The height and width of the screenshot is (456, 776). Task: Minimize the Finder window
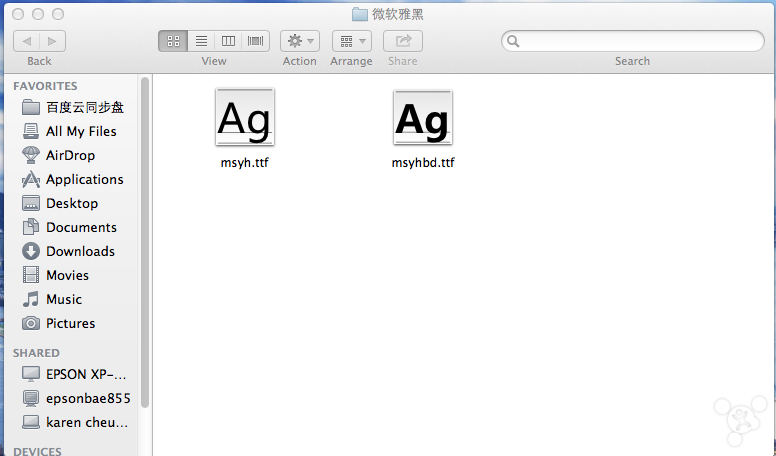tap(38, 14)
